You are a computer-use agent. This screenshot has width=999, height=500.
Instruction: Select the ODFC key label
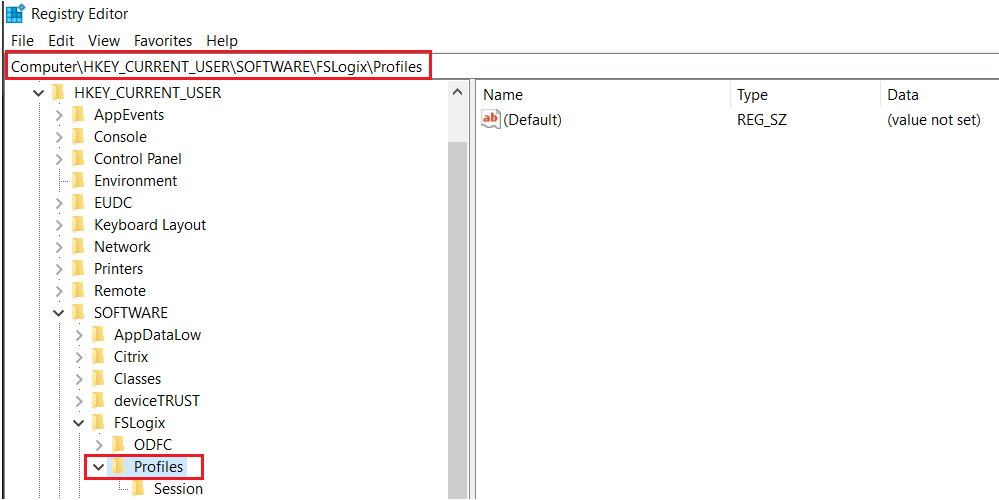(153, 445)
